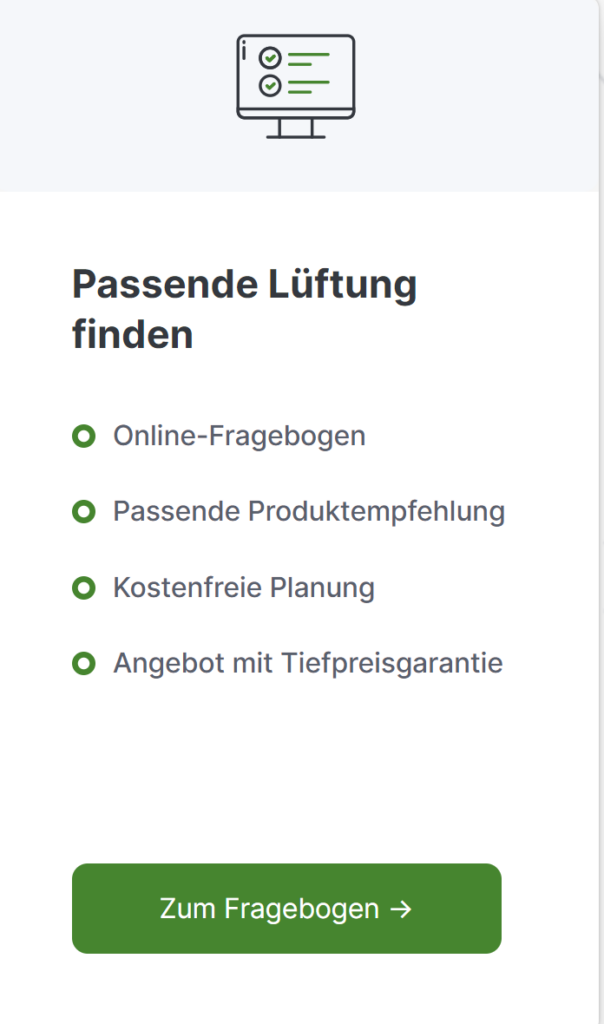
Task: Click the top green line in the monitor icon
Action: pos(309,53)
